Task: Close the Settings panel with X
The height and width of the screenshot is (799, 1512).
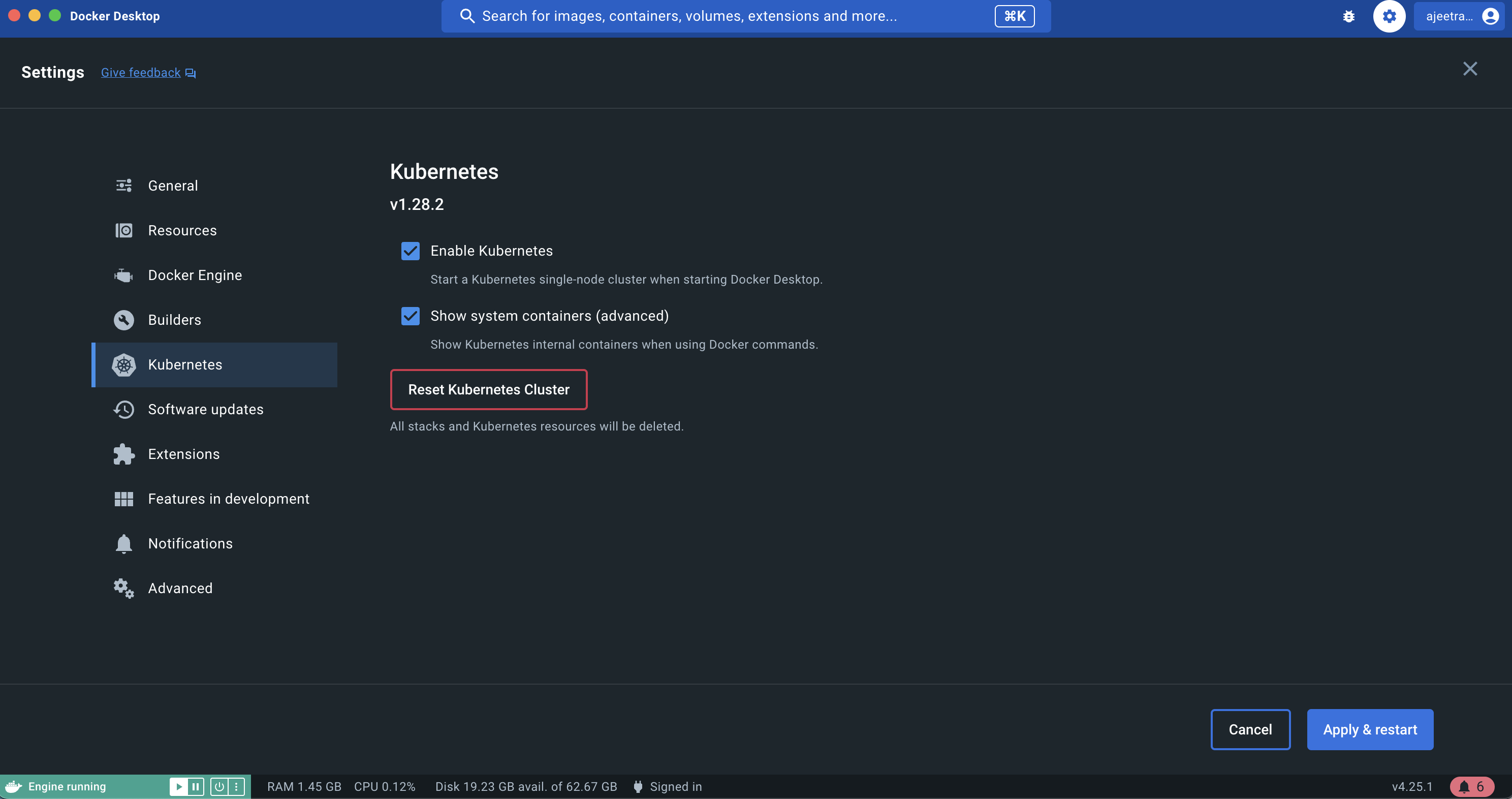Action: coord(1470,69)
